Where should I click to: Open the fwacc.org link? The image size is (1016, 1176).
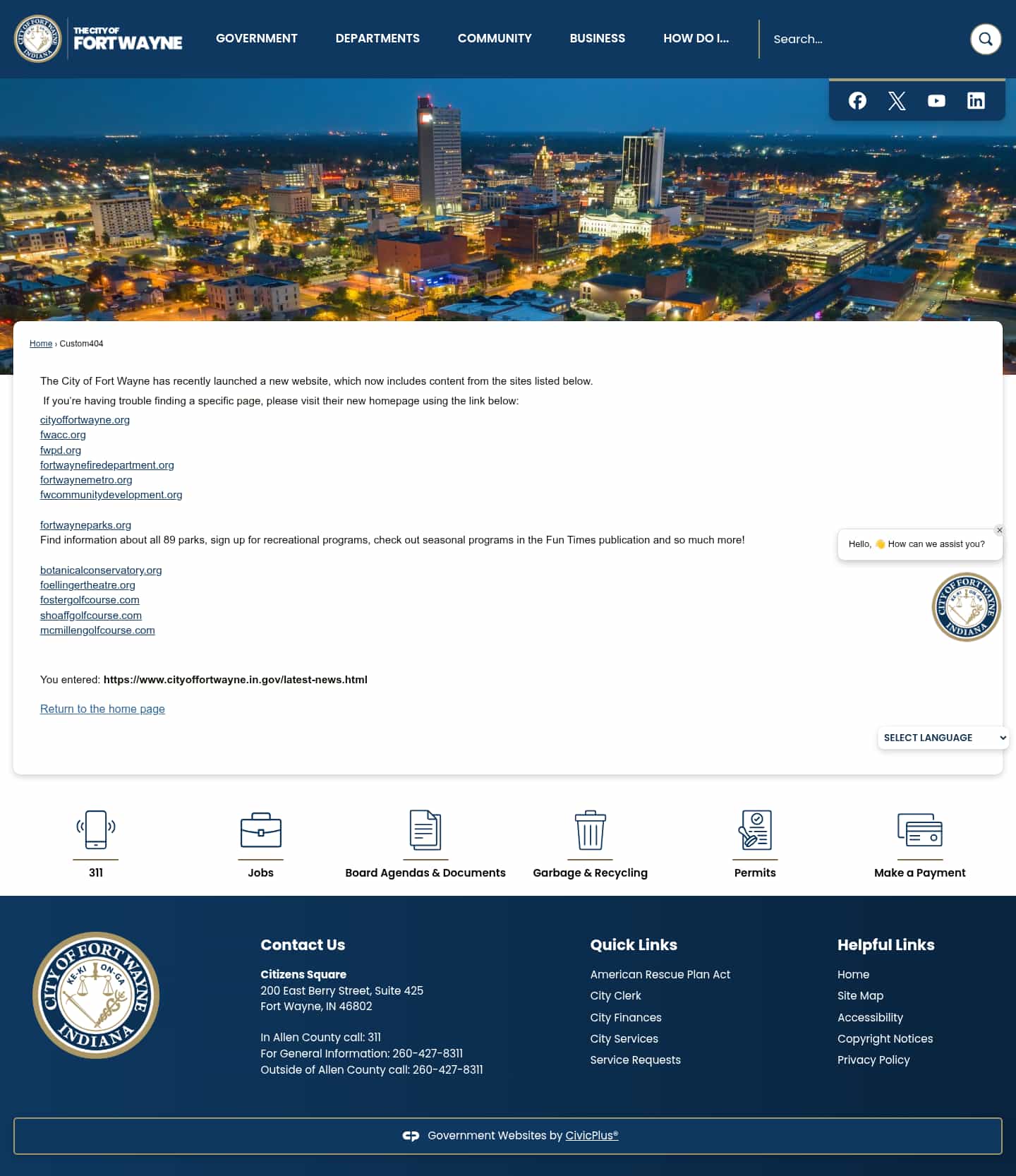[x=63, y=435]
